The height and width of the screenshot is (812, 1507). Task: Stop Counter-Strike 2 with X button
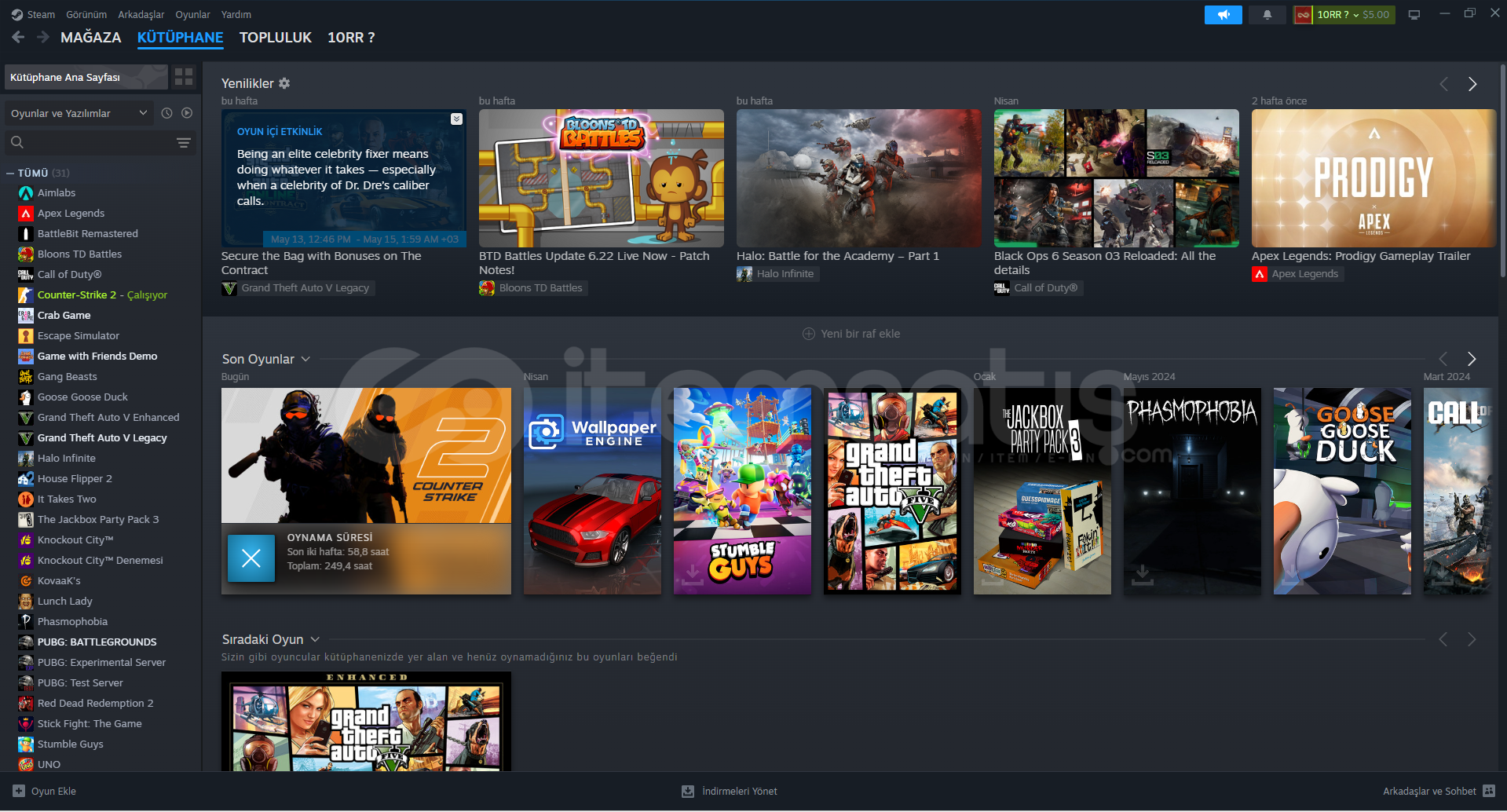point(251,558)
